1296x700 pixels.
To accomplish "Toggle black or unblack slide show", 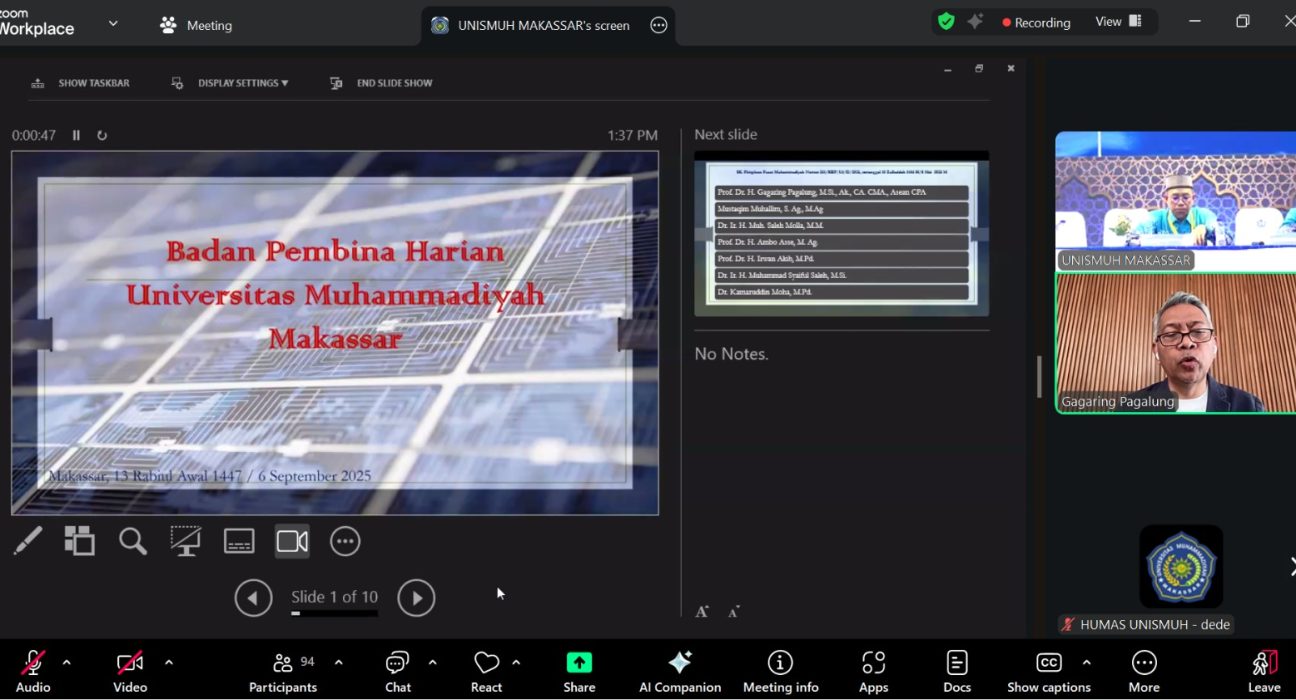I will [186, 541].
